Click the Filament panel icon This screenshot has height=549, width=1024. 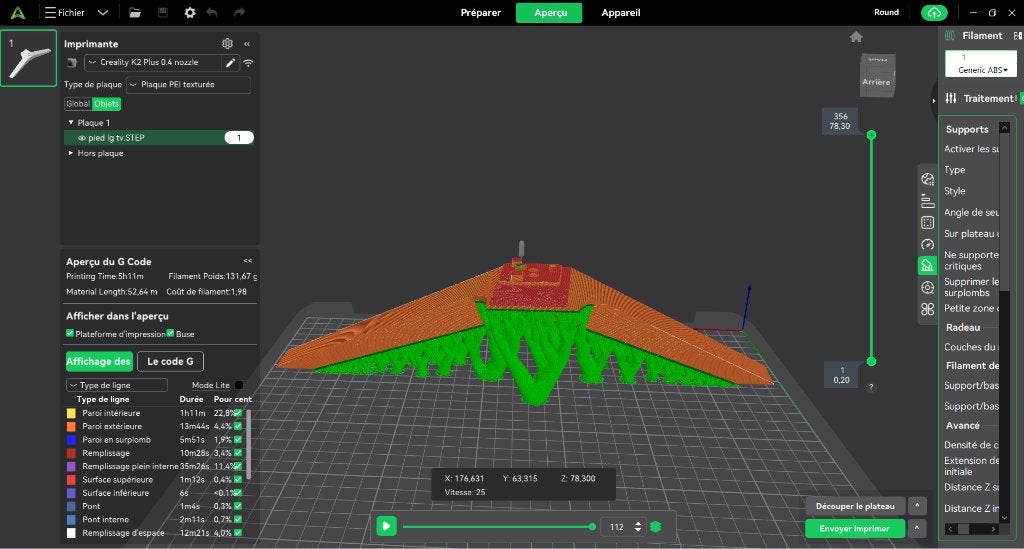(950, 36)
